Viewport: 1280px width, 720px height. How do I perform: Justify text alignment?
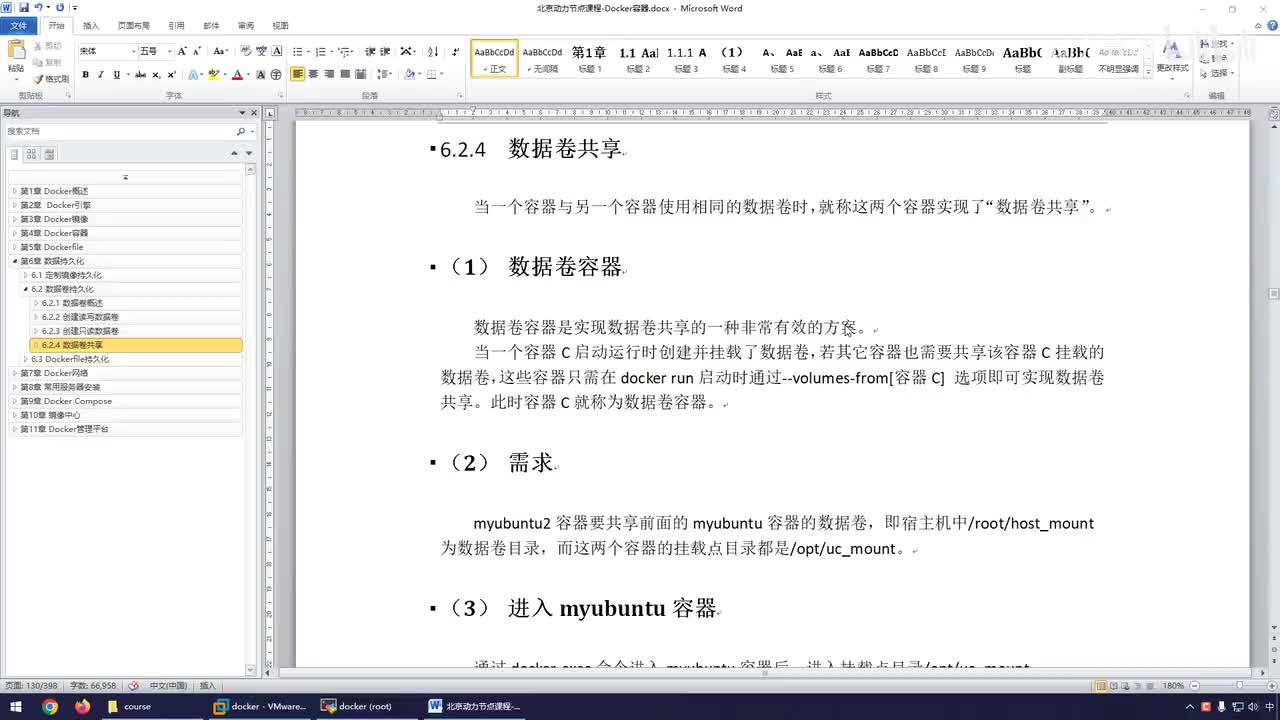click(x=345, y=75)
